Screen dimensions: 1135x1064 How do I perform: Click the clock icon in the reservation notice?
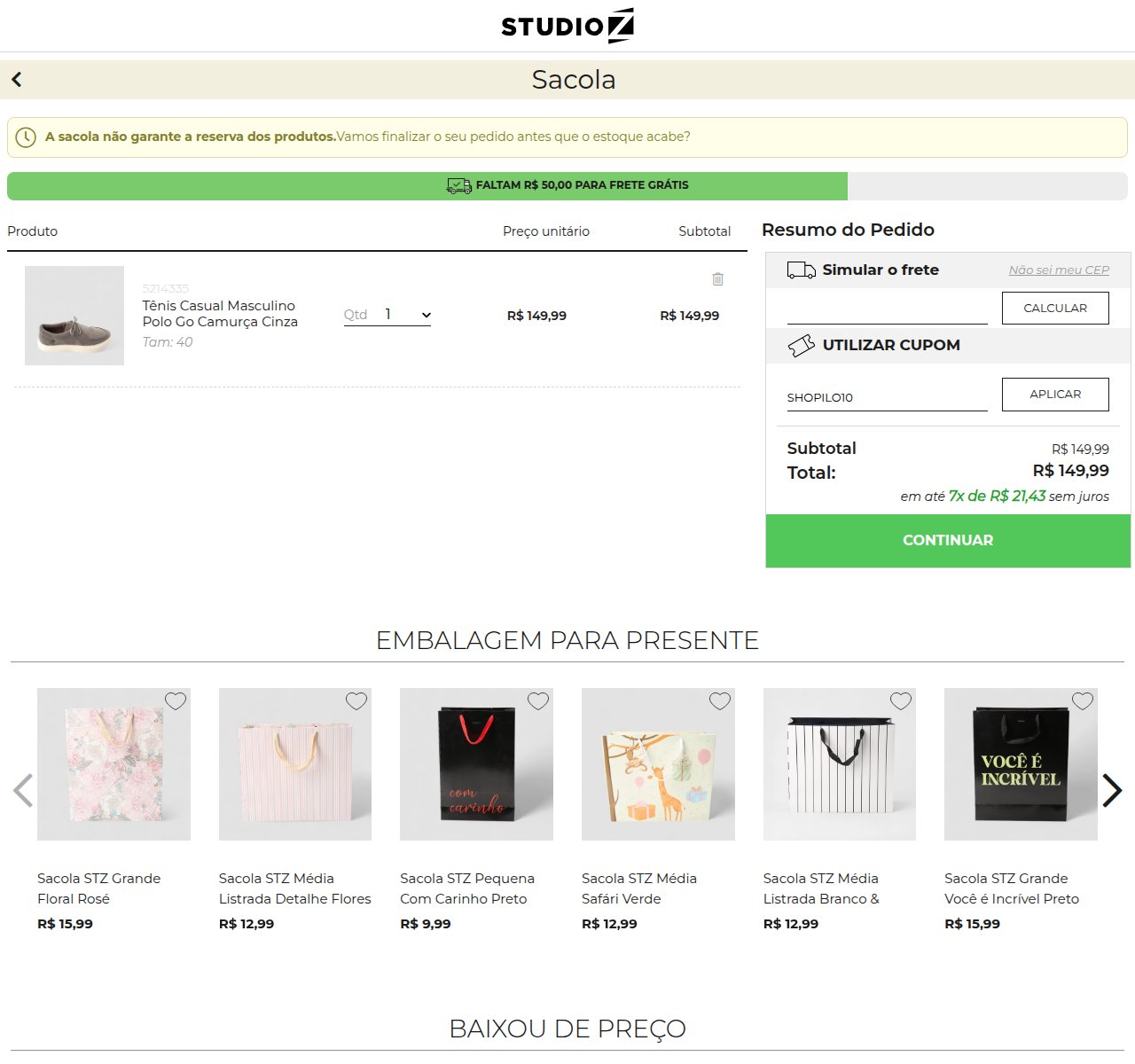coord(26,137)
